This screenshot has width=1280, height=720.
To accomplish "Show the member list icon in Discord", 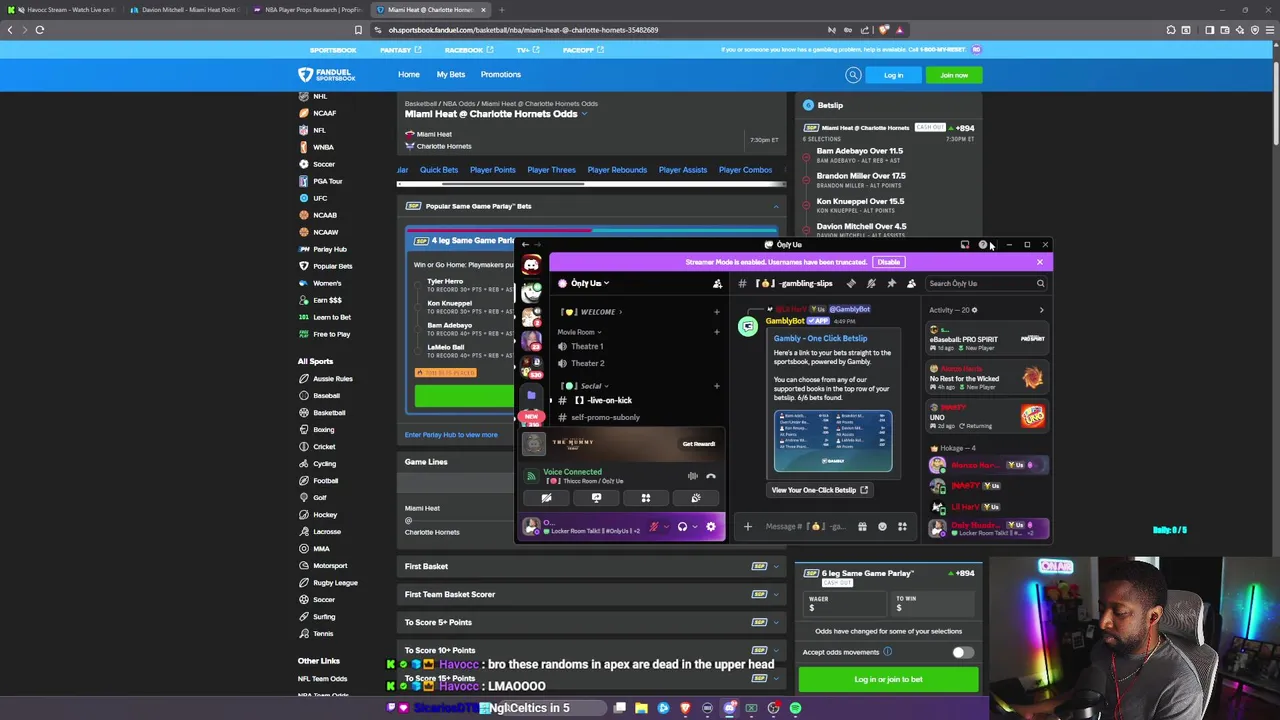I will point(911,284).
